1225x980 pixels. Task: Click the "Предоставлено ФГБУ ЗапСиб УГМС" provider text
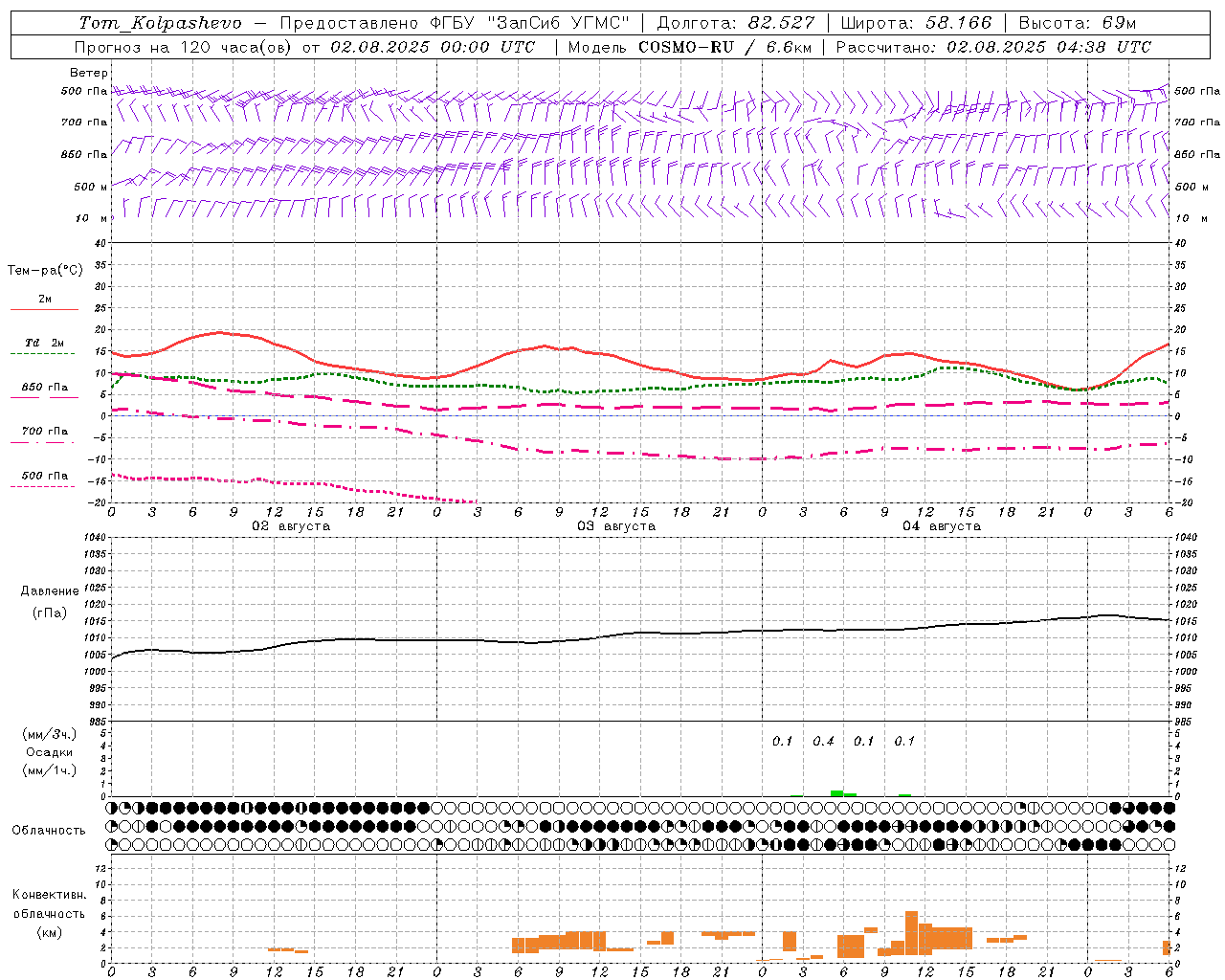click(455, 23)
